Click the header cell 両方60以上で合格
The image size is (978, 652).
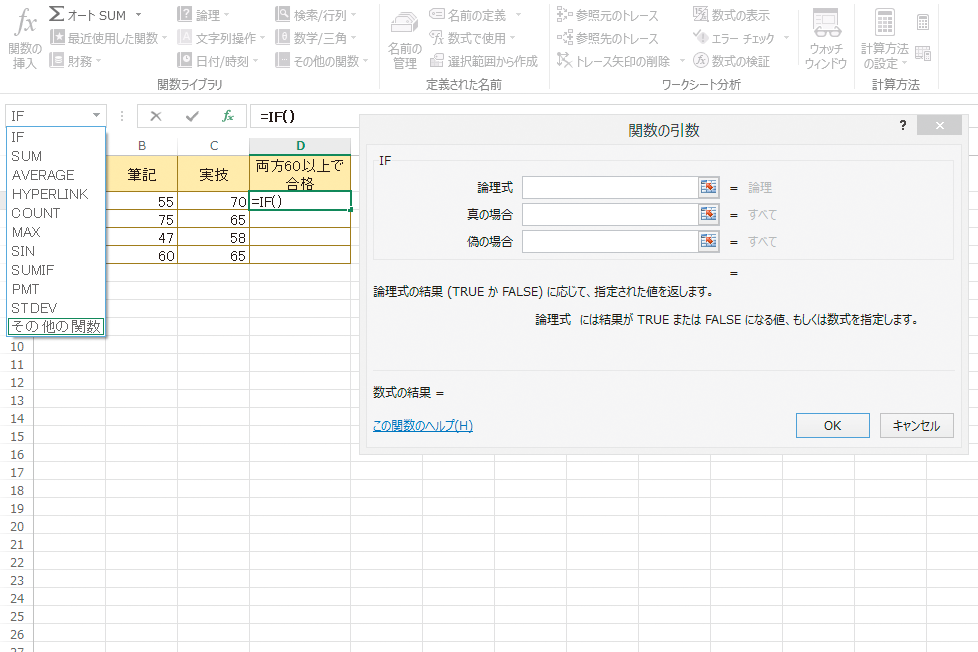(x=300, y=174)
